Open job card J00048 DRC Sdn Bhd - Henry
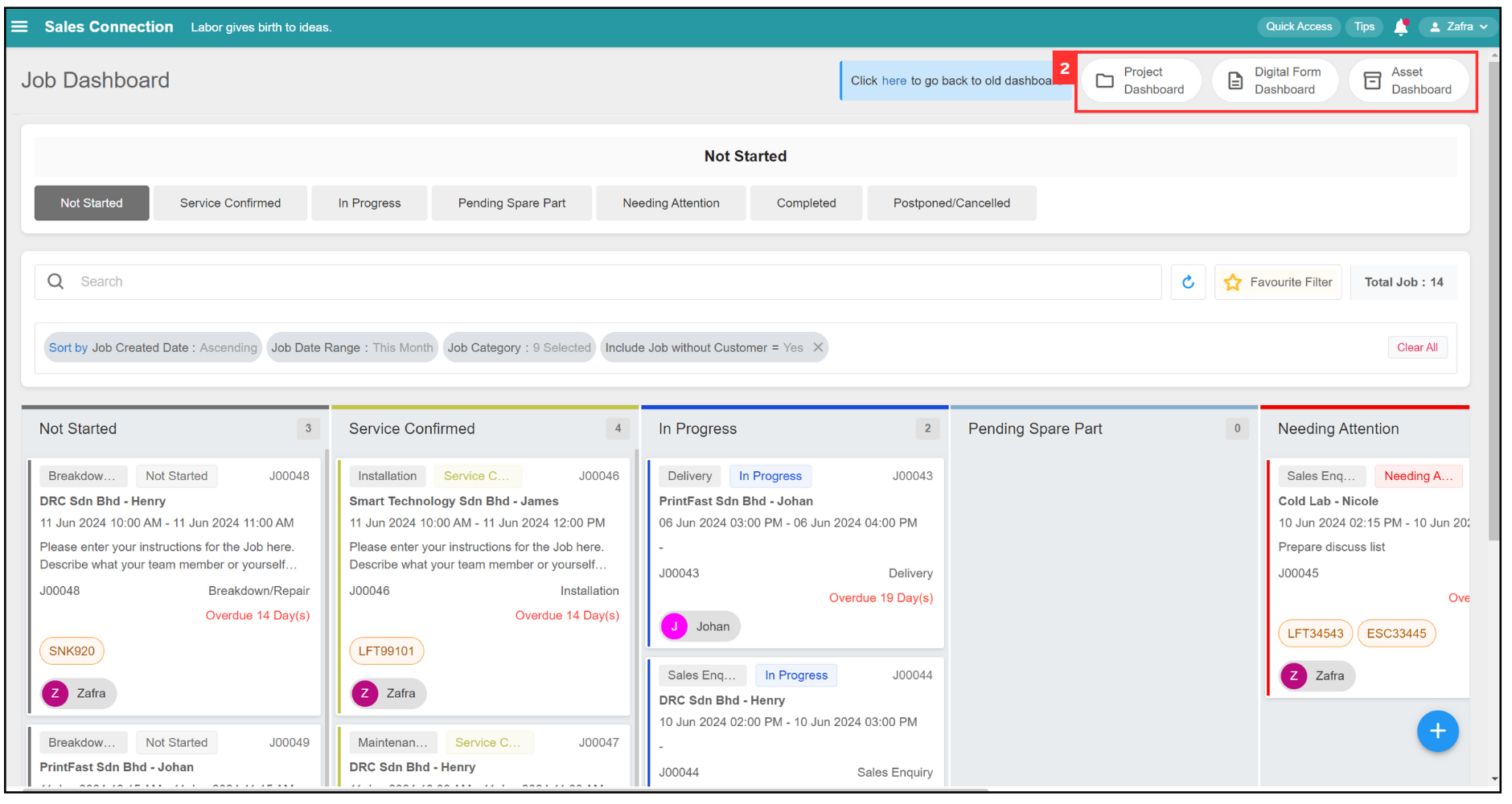The height and width of the screenshot is (804, 1512). (175, 587)
